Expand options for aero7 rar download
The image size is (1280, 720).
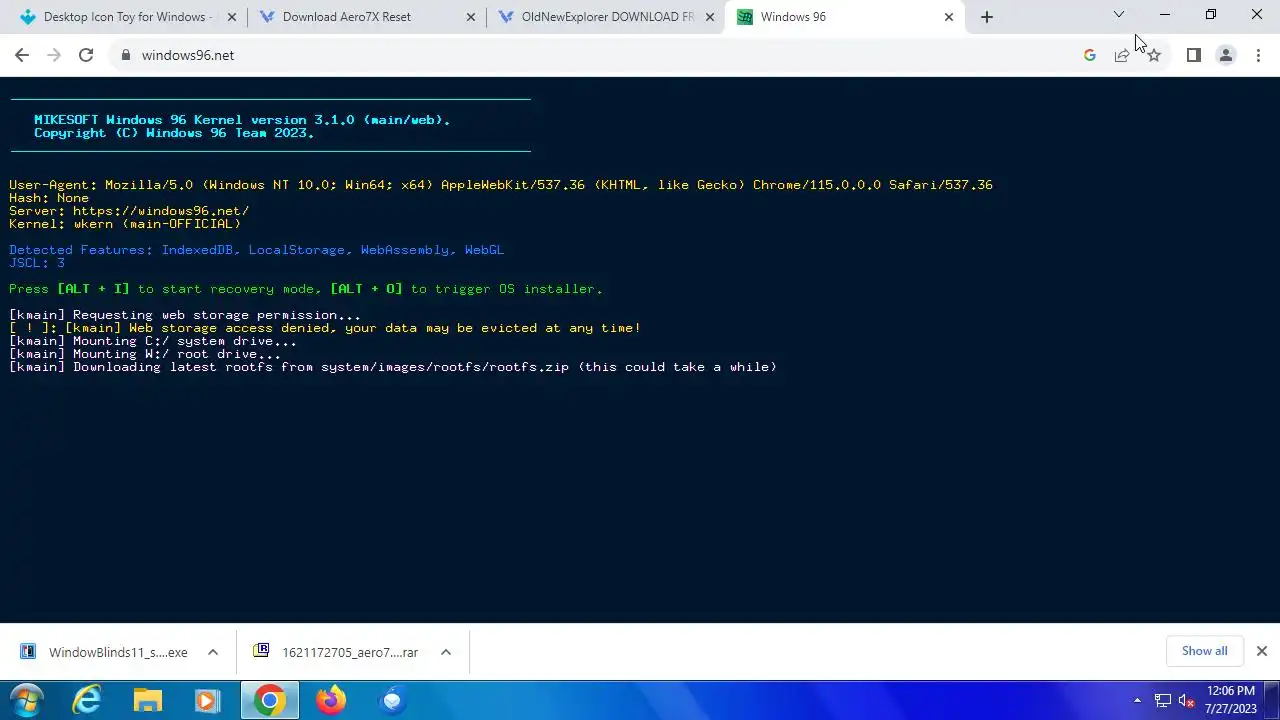[446, 652]
